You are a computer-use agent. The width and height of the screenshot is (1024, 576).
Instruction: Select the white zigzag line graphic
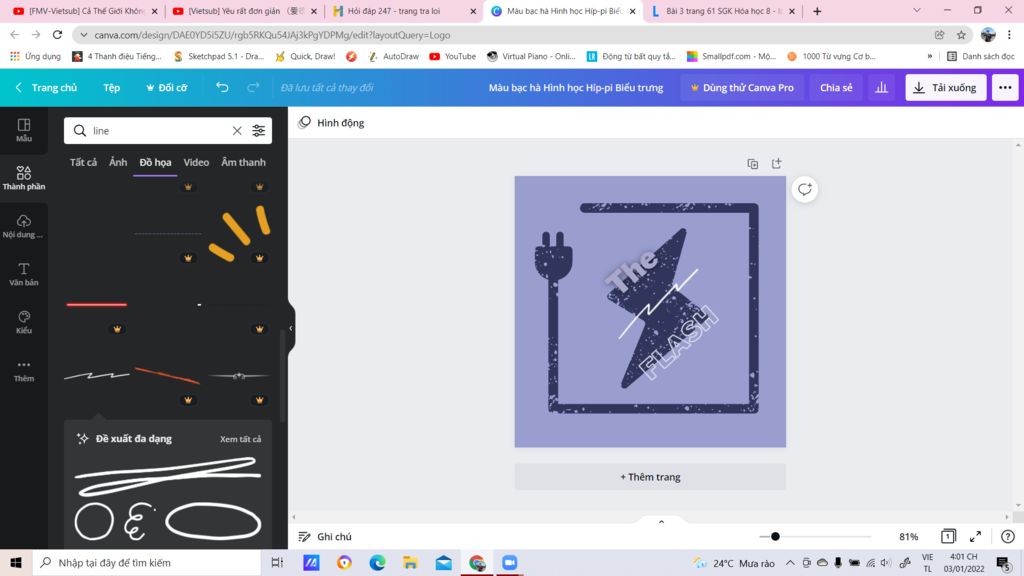pyautogui.click(x=97, y=376)
